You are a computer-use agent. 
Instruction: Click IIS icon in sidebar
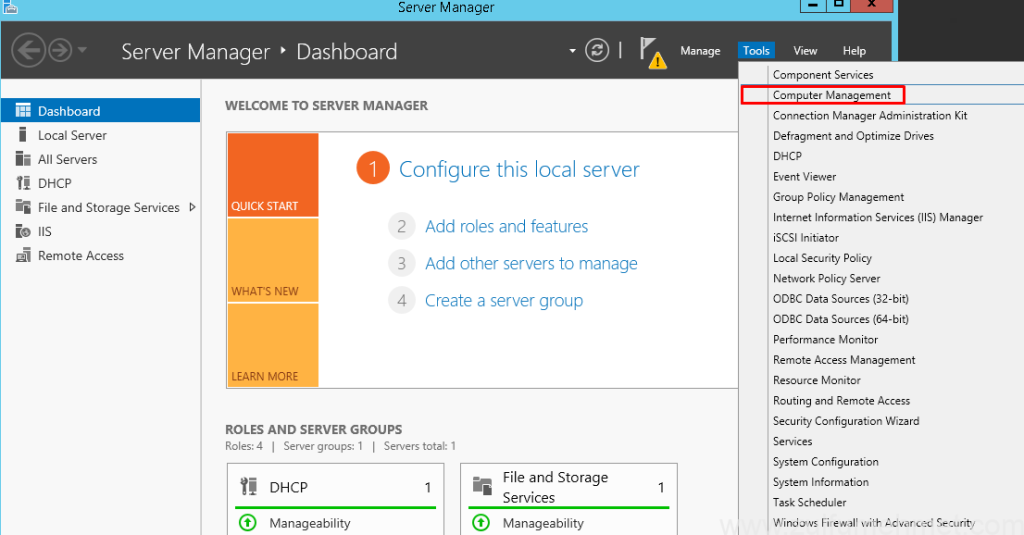(x=23, y=231)
